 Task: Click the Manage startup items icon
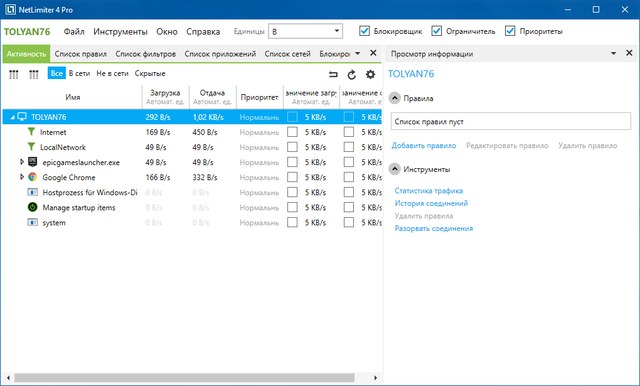33,207
